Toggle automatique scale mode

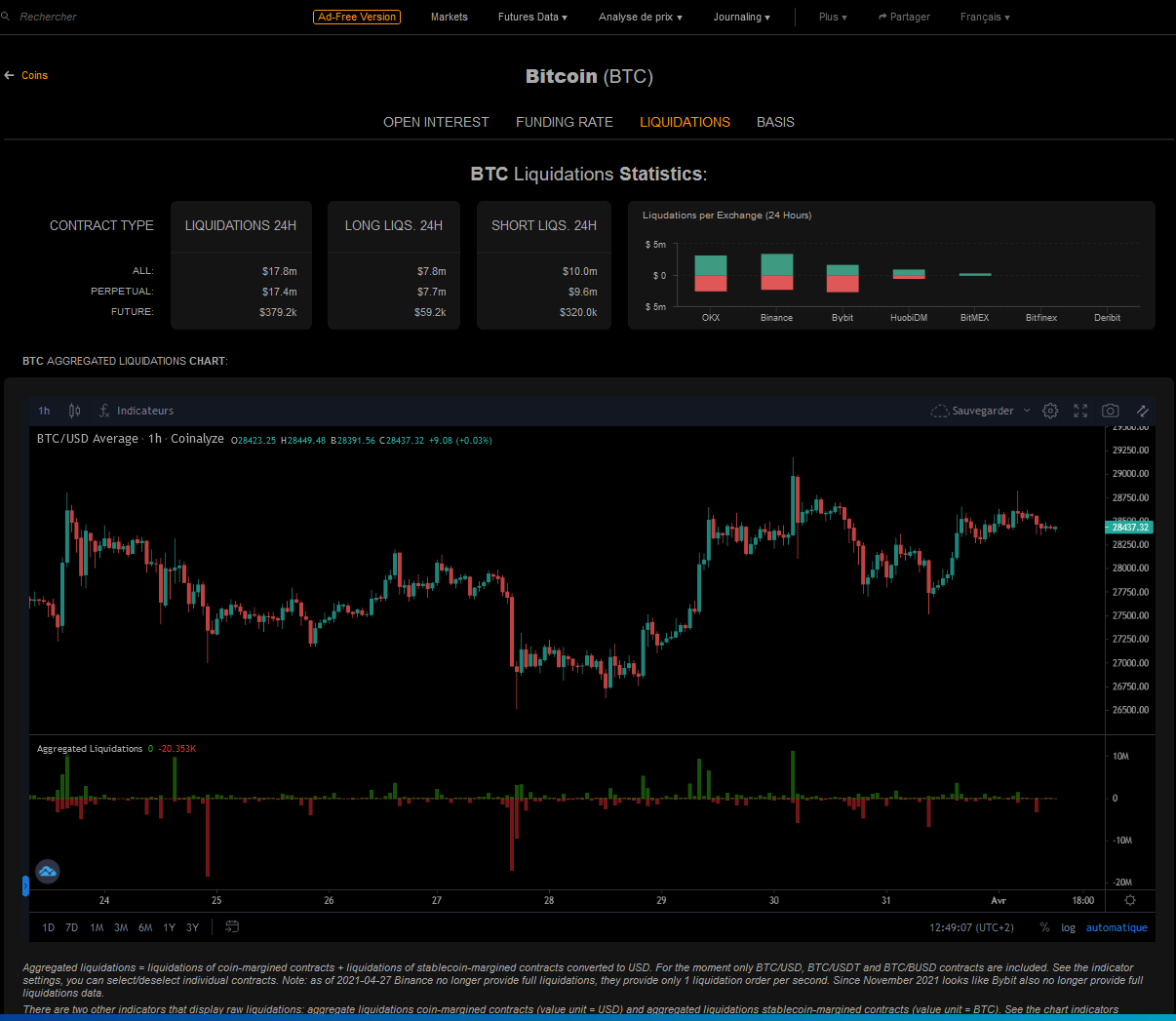(x=1117, y=927)
